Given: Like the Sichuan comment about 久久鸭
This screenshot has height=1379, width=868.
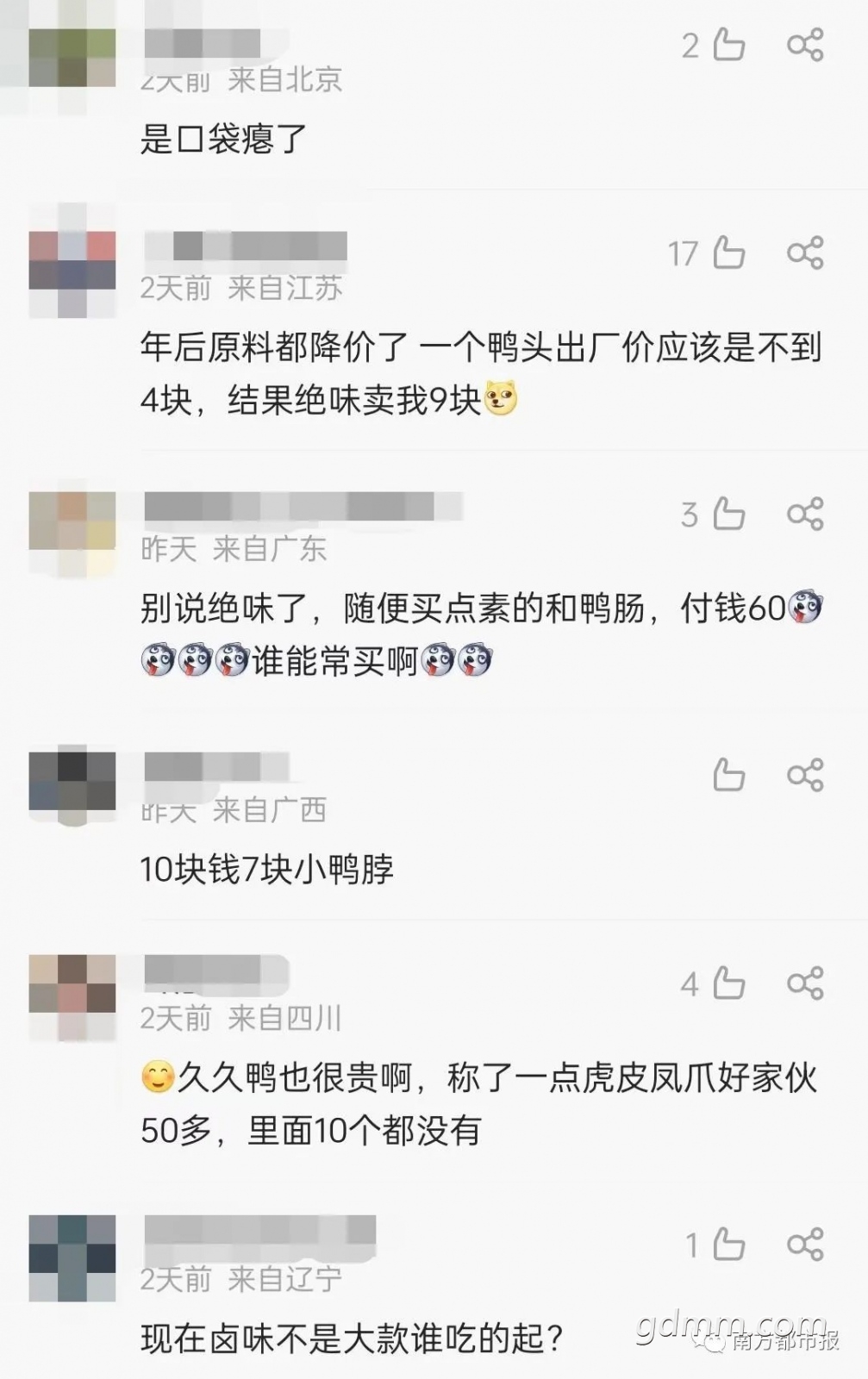Looking at the screenshot, I should click(x=728, y=983).
